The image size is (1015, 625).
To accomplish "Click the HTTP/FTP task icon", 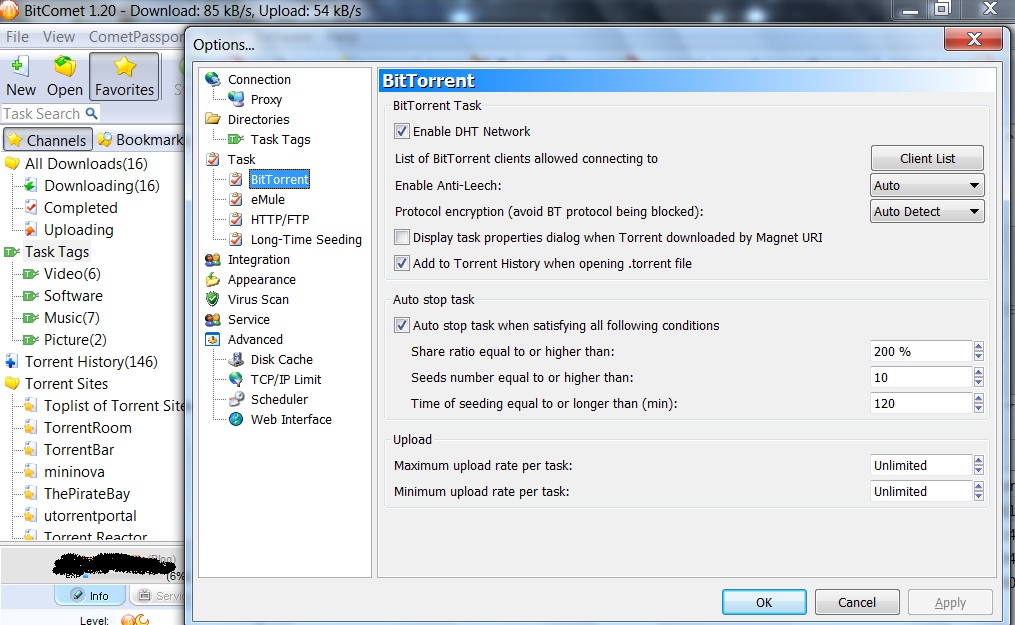I will click(236, 219).
